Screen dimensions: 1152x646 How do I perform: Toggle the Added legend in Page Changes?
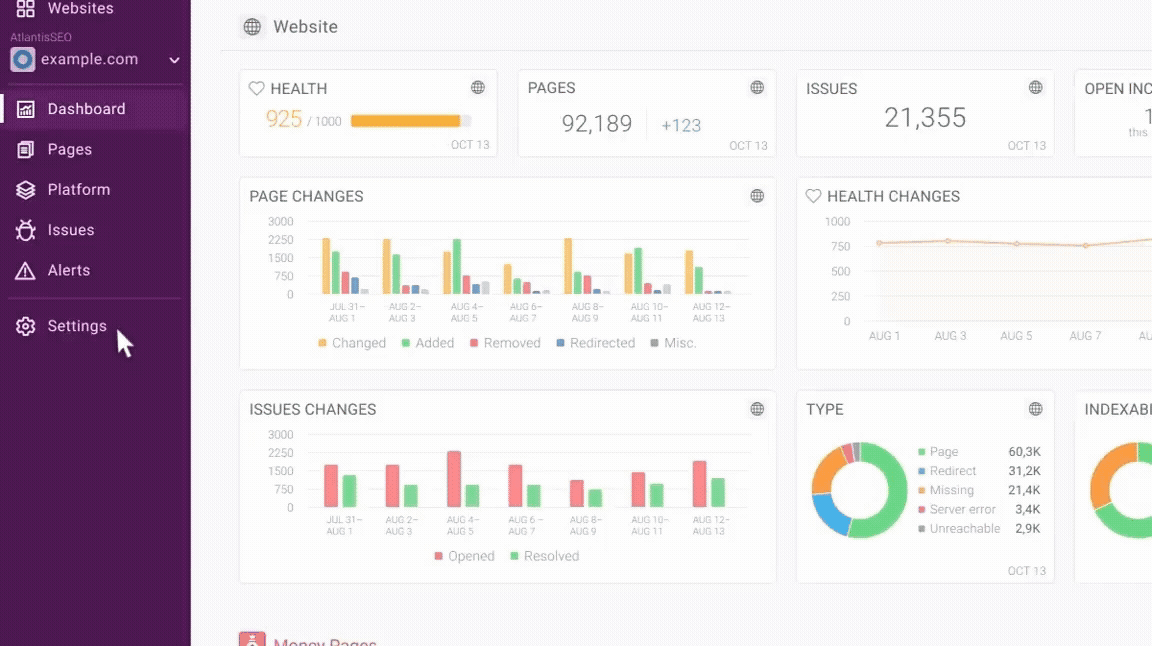[428, 343]
